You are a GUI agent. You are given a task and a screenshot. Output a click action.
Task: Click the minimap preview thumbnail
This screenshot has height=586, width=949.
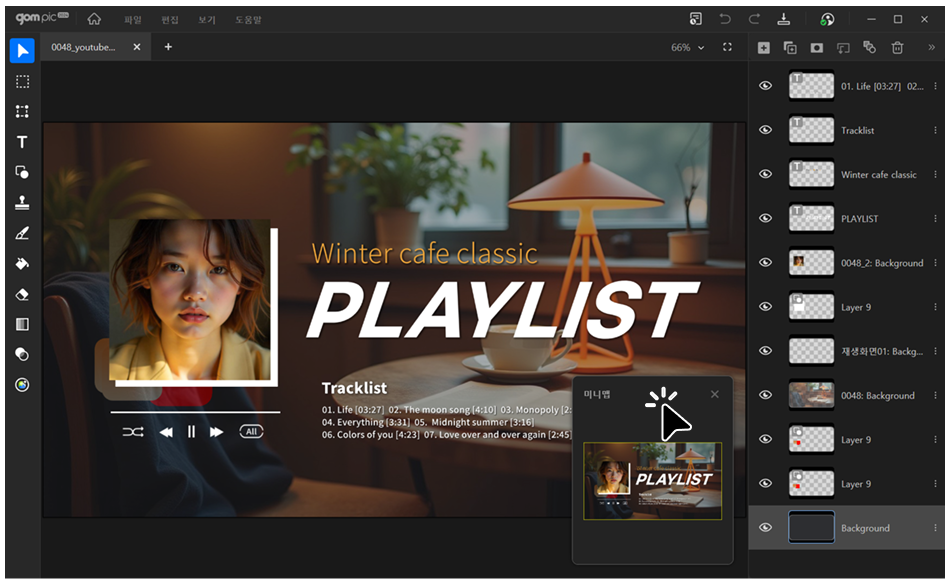[x=652, y=481]
